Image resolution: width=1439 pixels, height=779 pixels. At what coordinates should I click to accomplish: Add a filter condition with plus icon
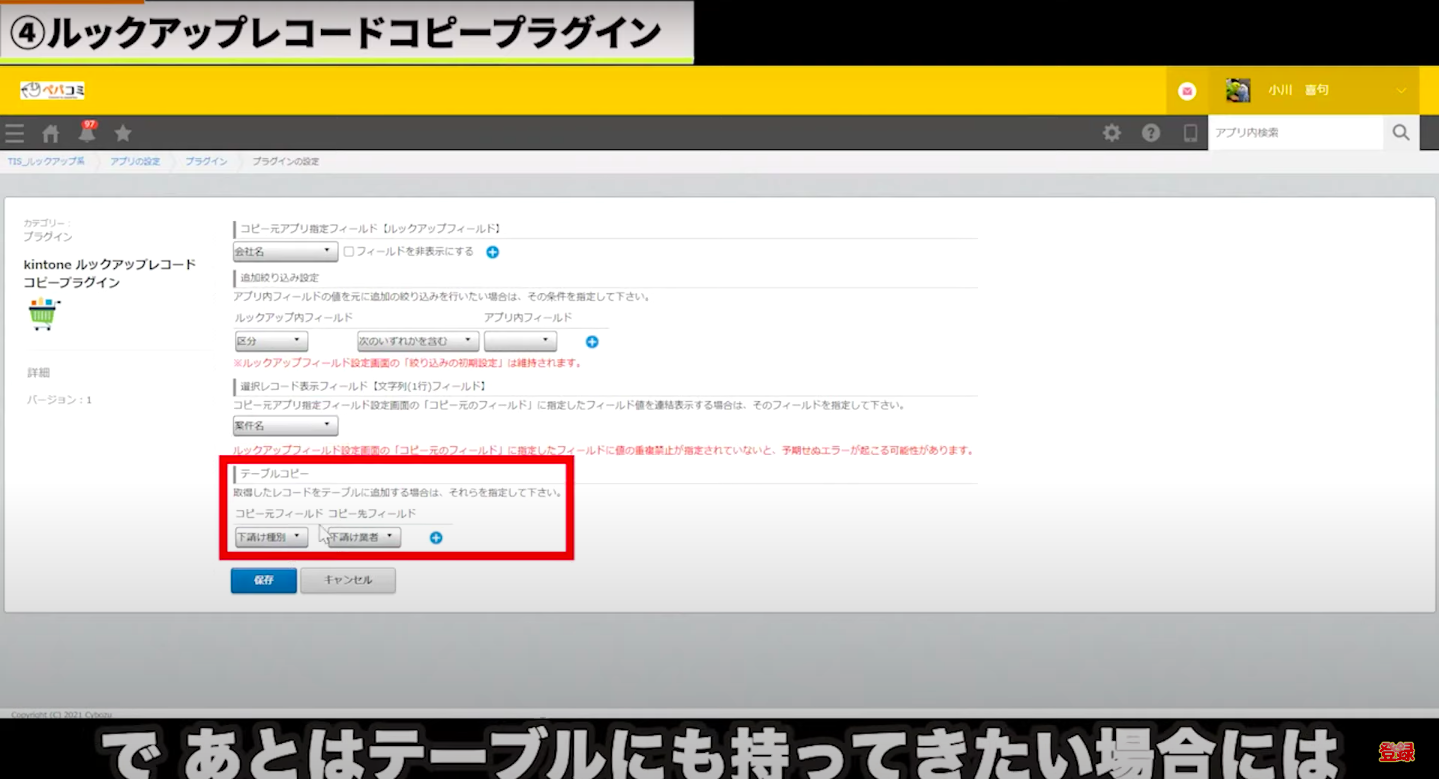[592, 342]
